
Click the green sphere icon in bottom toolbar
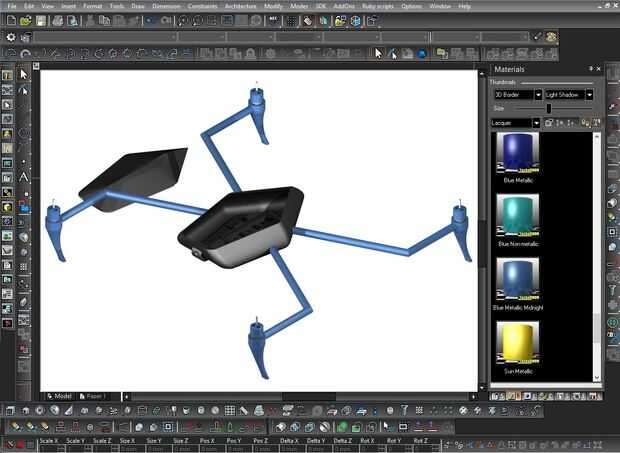[x=342, y=427]
